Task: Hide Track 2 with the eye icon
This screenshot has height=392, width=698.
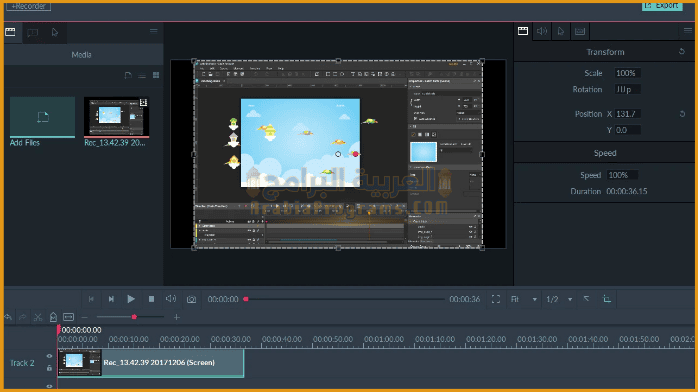Action: [49, 356]
